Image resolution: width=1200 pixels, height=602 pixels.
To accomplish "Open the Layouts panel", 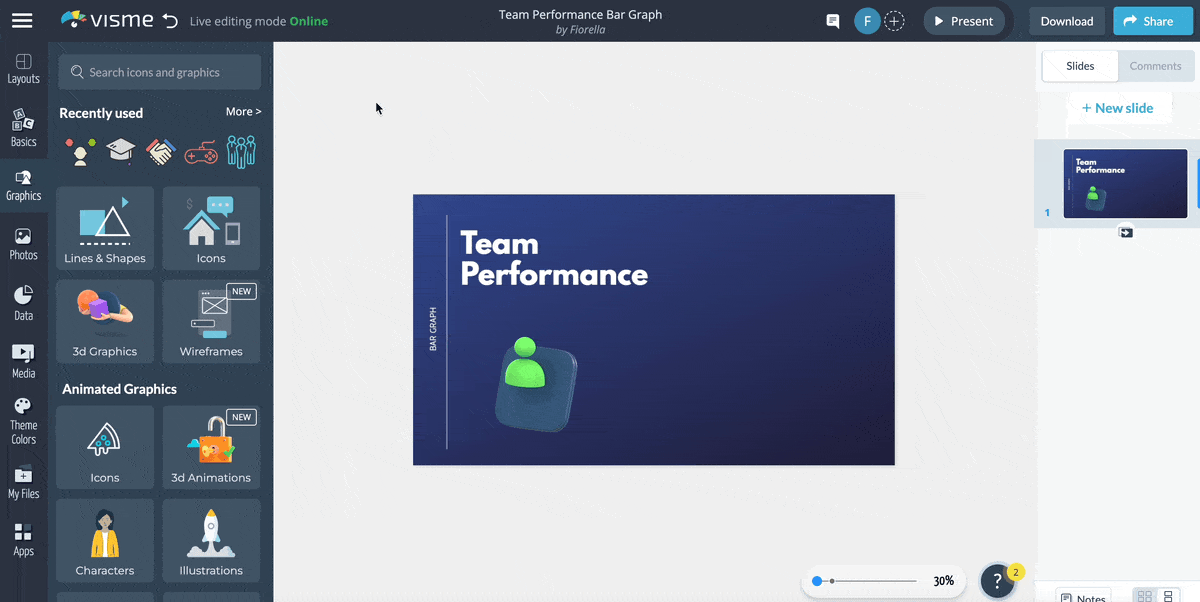I will (x=24, y=68).
